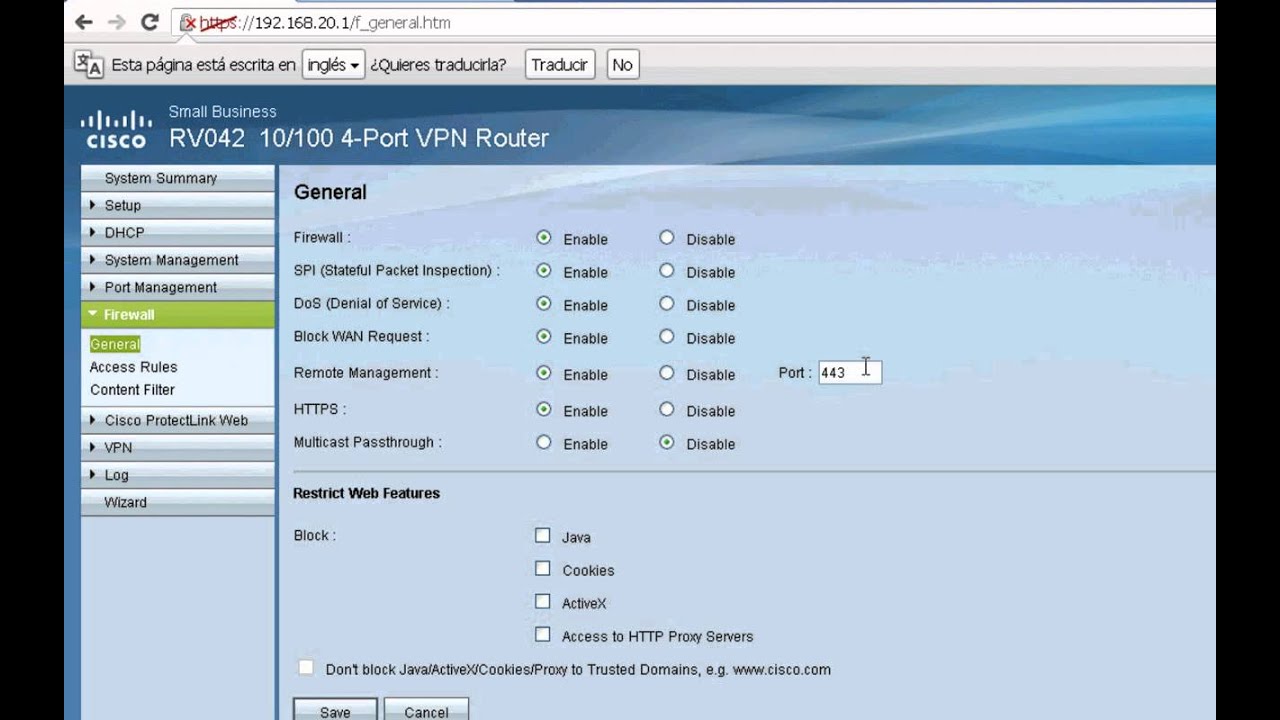Expand the DHCP menu
Viewport: 1280px width, 720px height.
pyautogui.click(x=177, y=232)
